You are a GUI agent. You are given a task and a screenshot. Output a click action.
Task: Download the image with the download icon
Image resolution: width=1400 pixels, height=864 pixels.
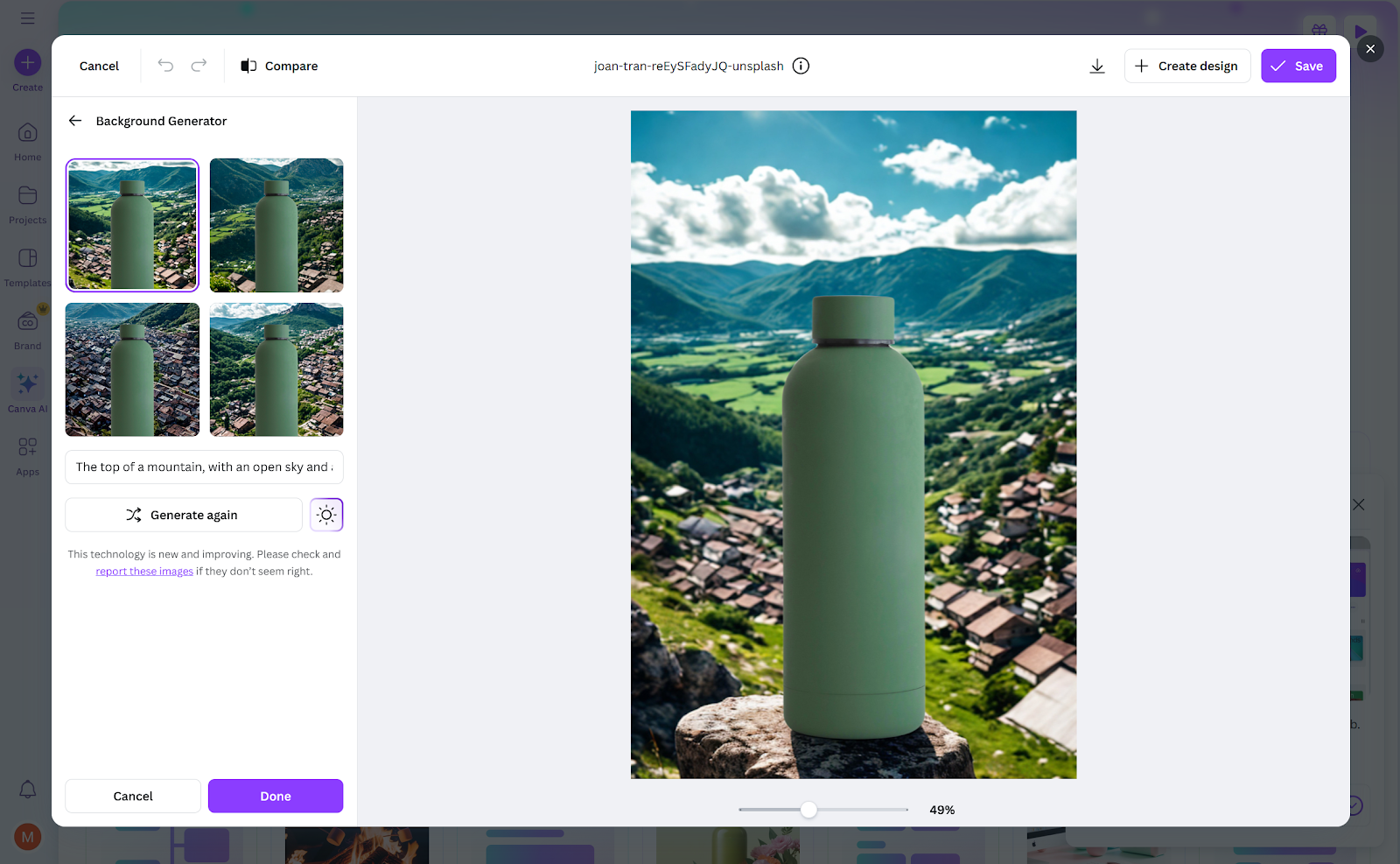point(1097,66)
